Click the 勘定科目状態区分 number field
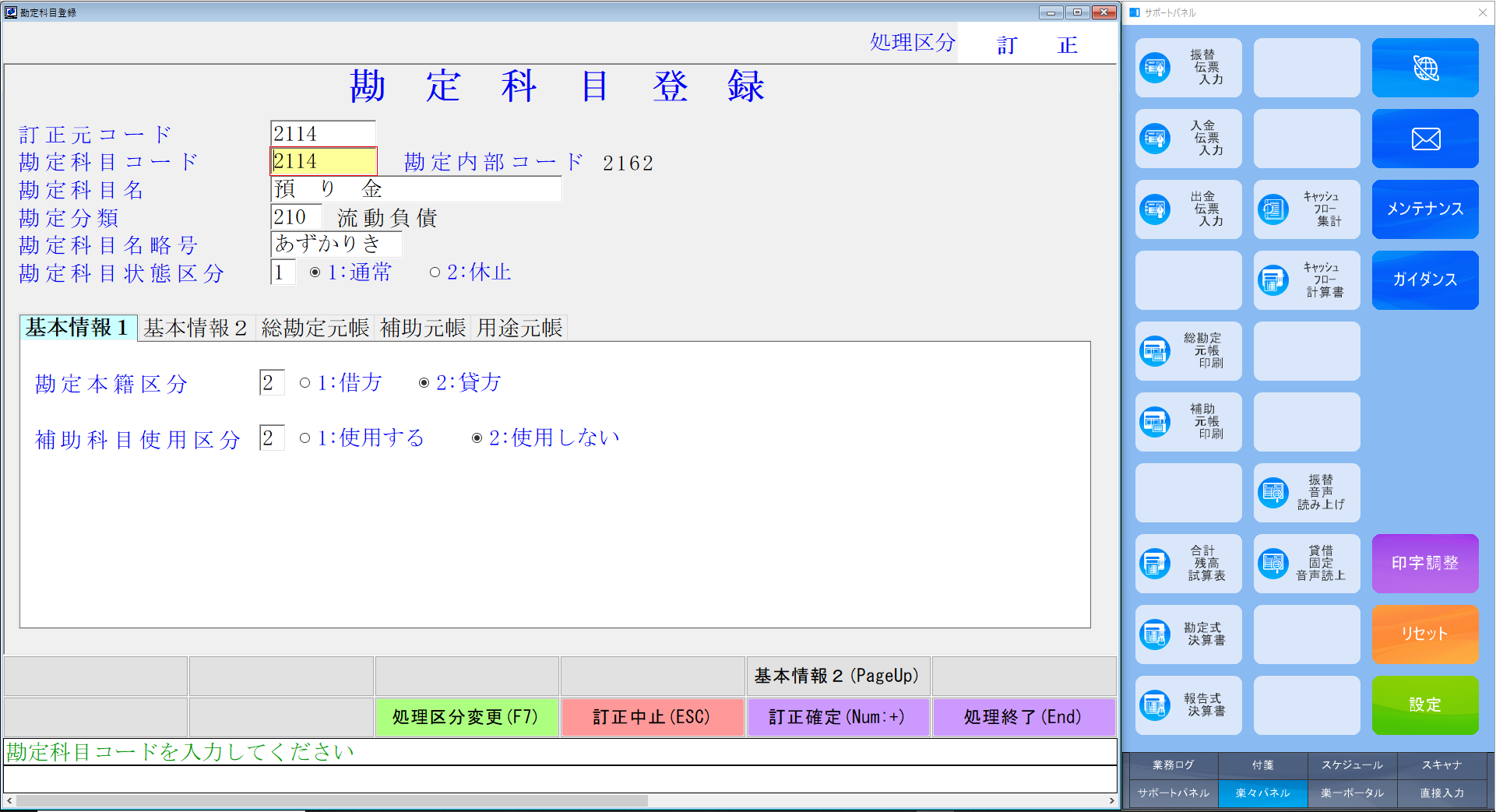1496x812 pixels. 283,272
